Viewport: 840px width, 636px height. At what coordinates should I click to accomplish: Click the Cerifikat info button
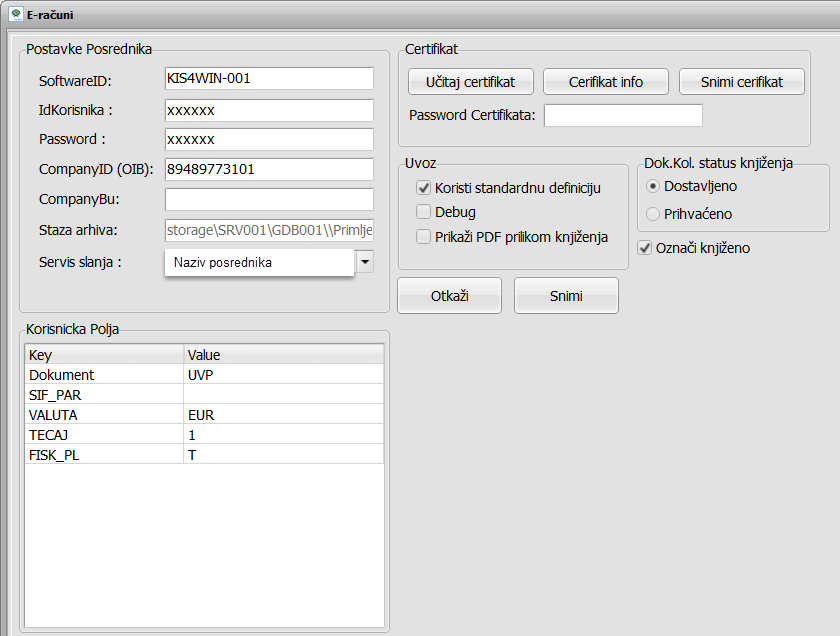606,82
